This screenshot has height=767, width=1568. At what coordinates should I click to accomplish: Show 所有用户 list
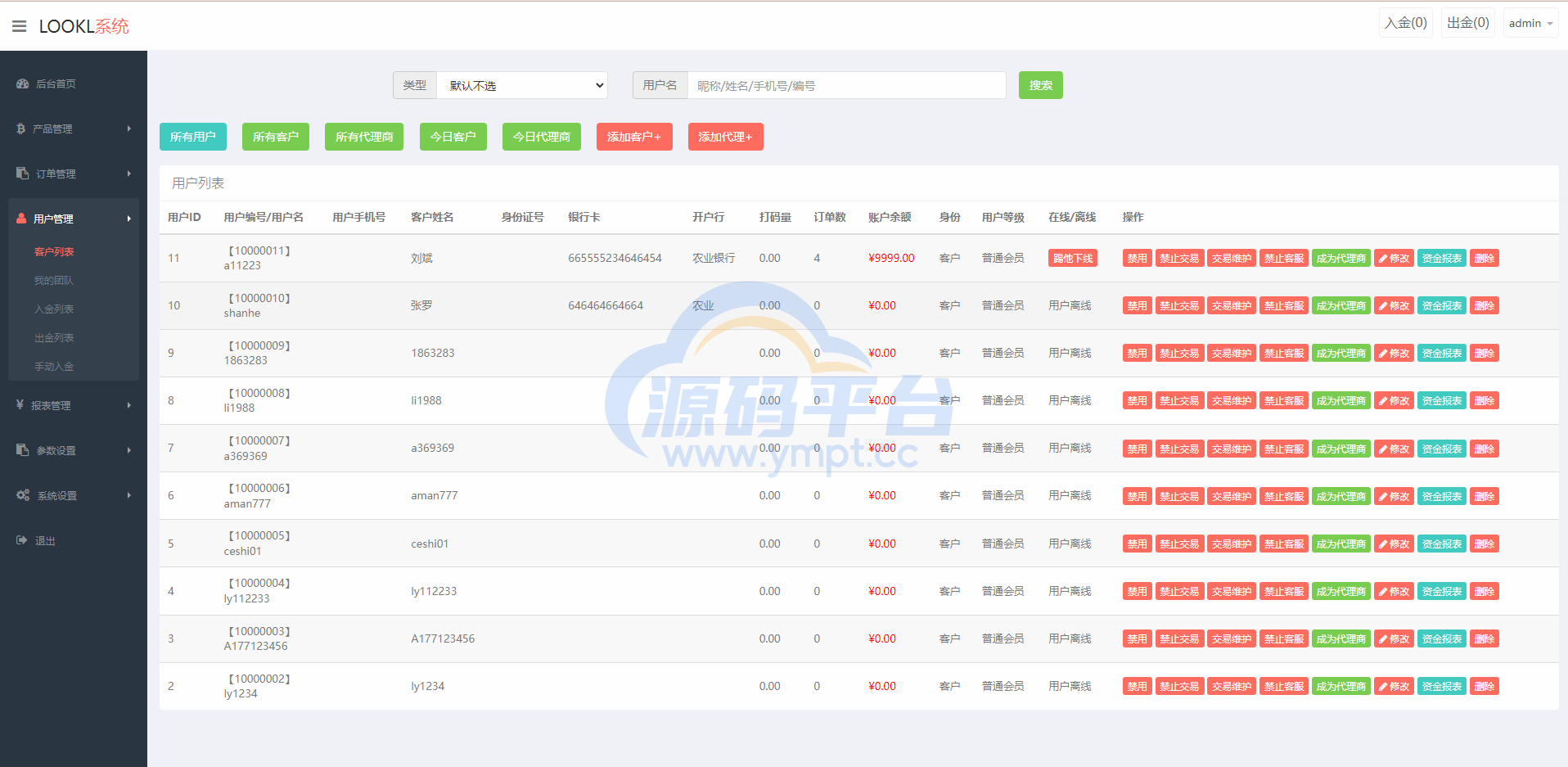coord(193,137)
